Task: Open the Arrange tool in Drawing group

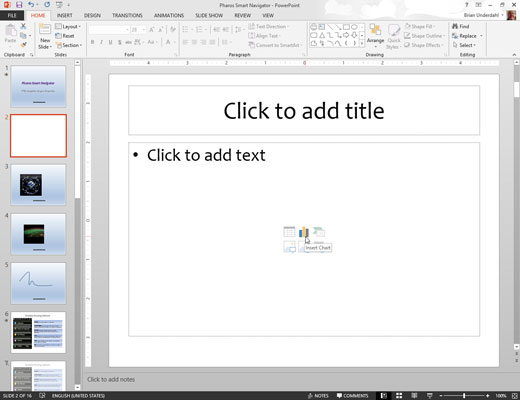Action: [375, 35]
